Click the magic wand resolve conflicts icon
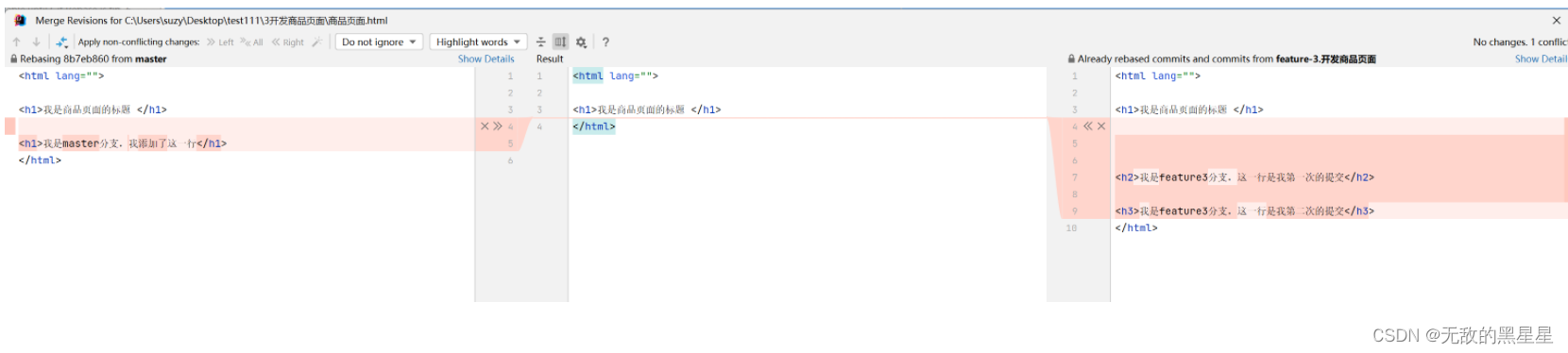The height and width of the screenshot is (353, 1568). click(317, 42)
